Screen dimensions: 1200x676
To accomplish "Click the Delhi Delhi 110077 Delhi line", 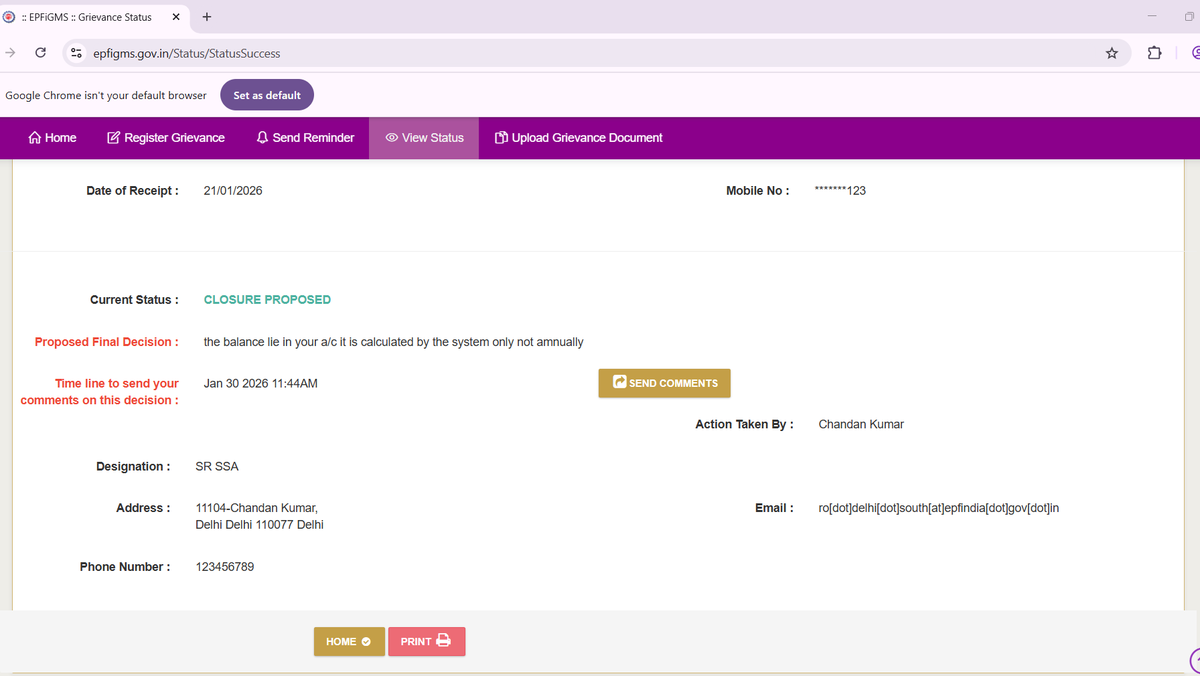I will pyautogui.click(x=259, y=525).
